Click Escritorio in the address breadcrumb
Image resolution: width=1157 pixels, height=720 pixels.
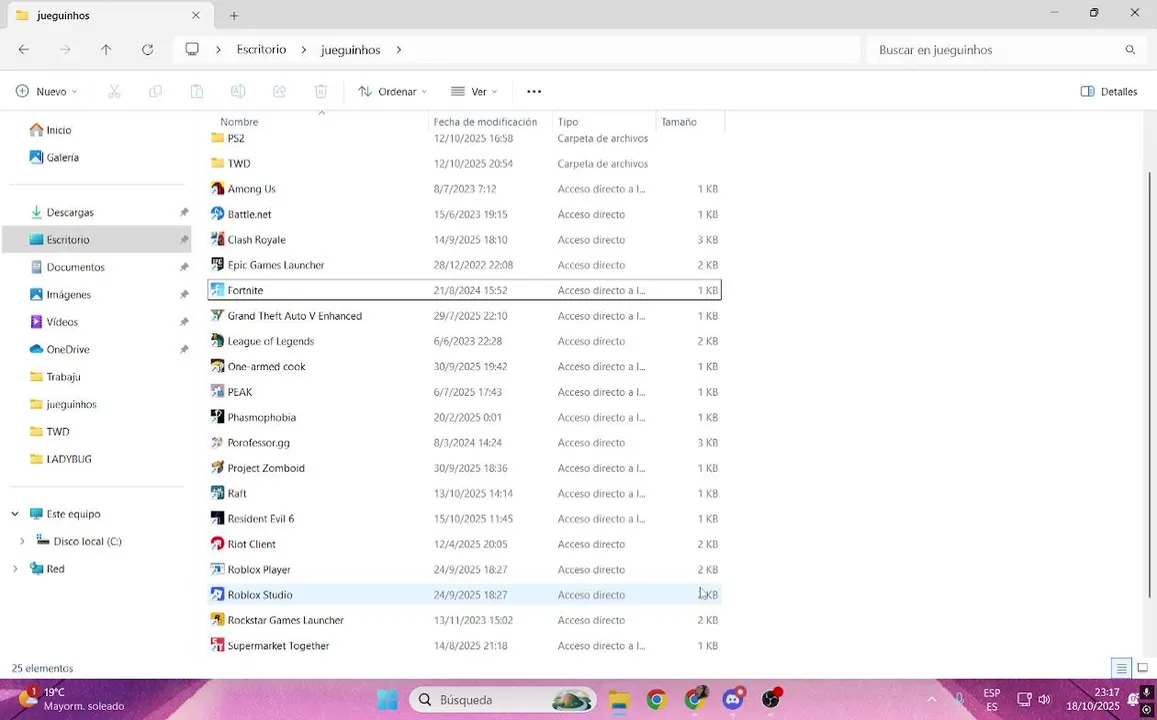pyautogui.click(x=261, y=49)
